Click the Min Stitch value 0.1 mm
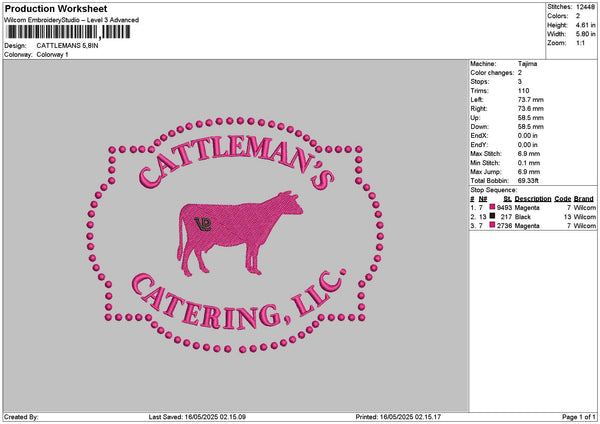Image resolution: width=600 pixels, height=424 pixels. coord(529,163)
